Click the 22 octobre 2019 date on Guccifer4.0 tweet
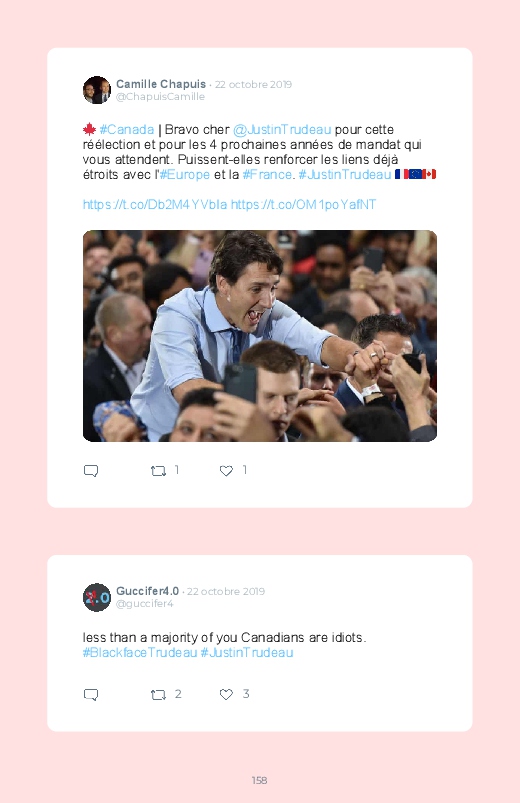The image size is (520, 803). click(226, 591)
